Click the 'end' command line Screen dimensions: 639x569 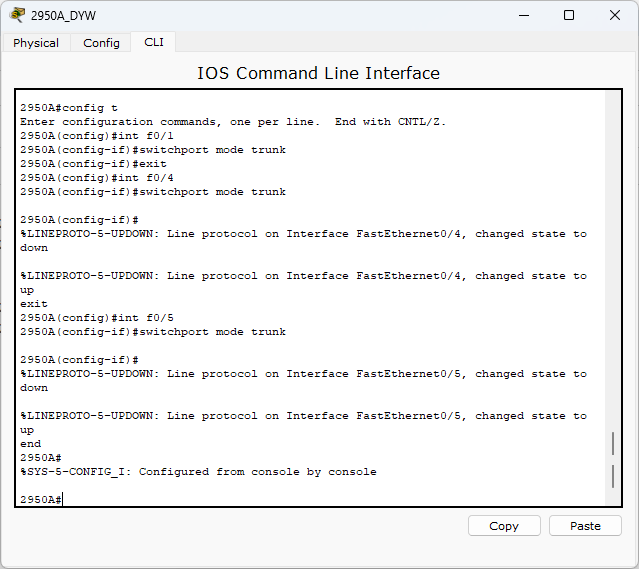[x=31, y=443]
